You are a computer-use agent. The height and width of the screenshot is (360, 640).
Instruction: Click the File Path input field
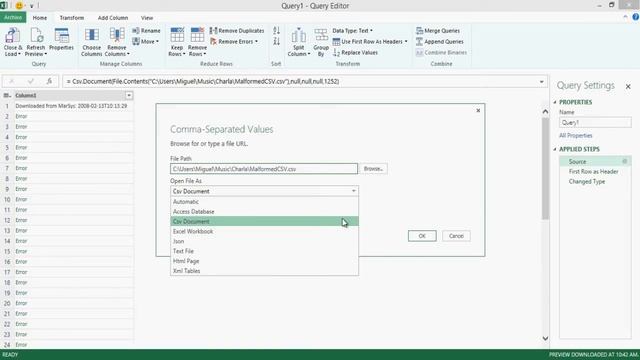pyautogui.click(x=264, y=169)
